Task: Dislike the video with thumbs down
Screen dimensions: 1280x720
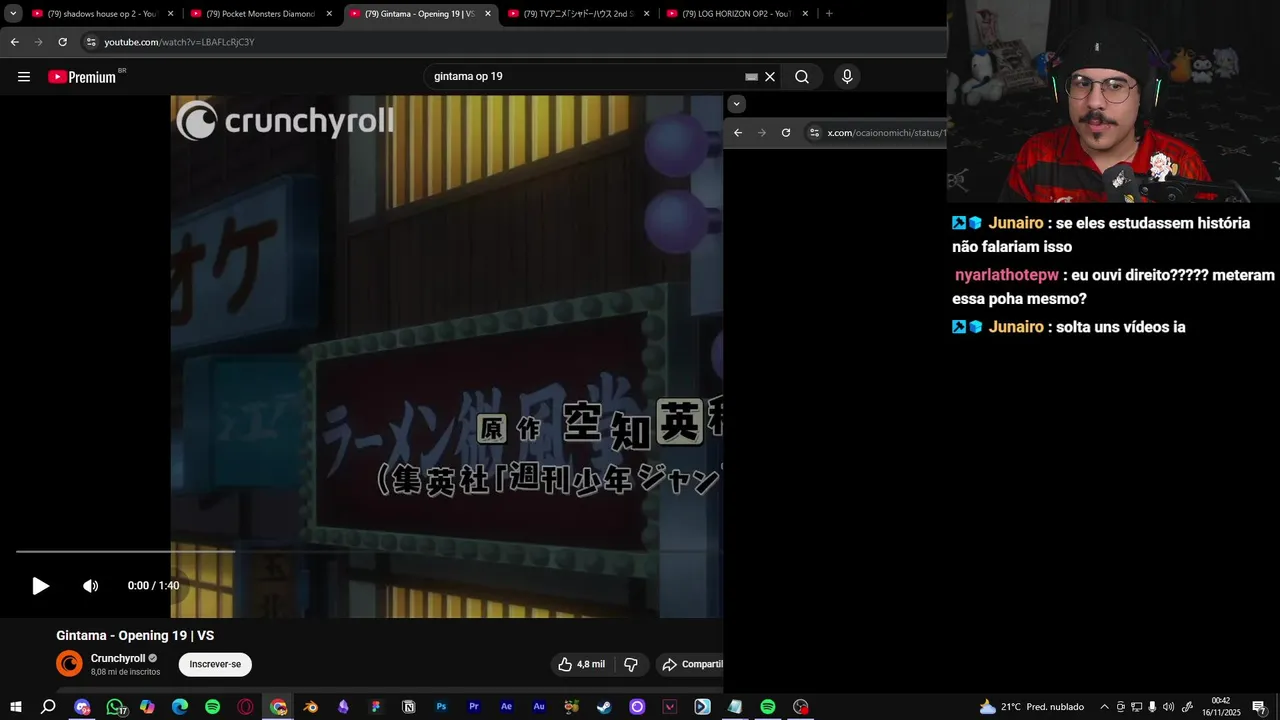Action: (631, 664)
